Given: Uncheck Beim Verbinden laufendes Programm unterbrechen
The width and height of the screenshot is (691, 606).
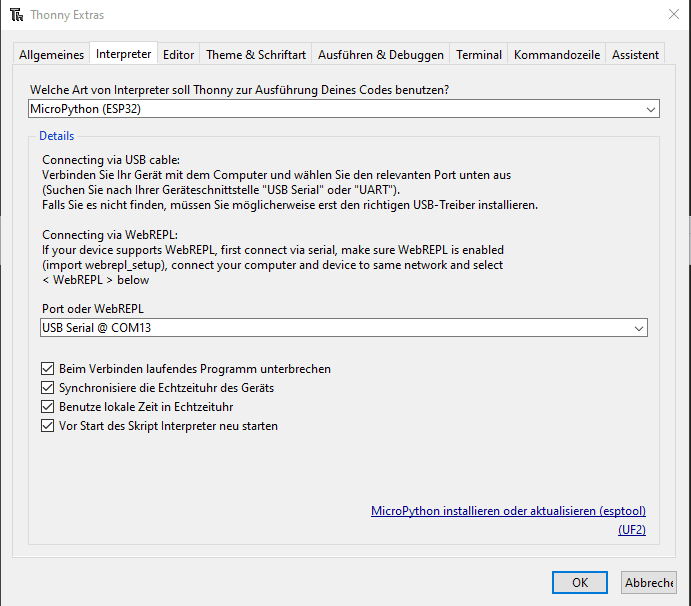Looking at the screenshot, I should [48, 369].
